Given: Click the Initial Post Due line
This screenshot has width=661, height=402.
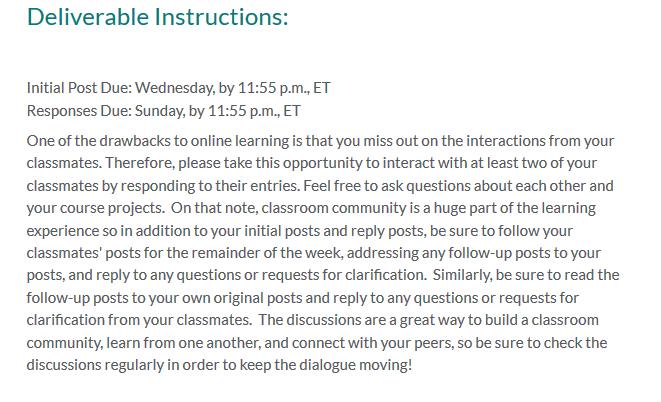Looking at the screenshot, I should point(178,88).
